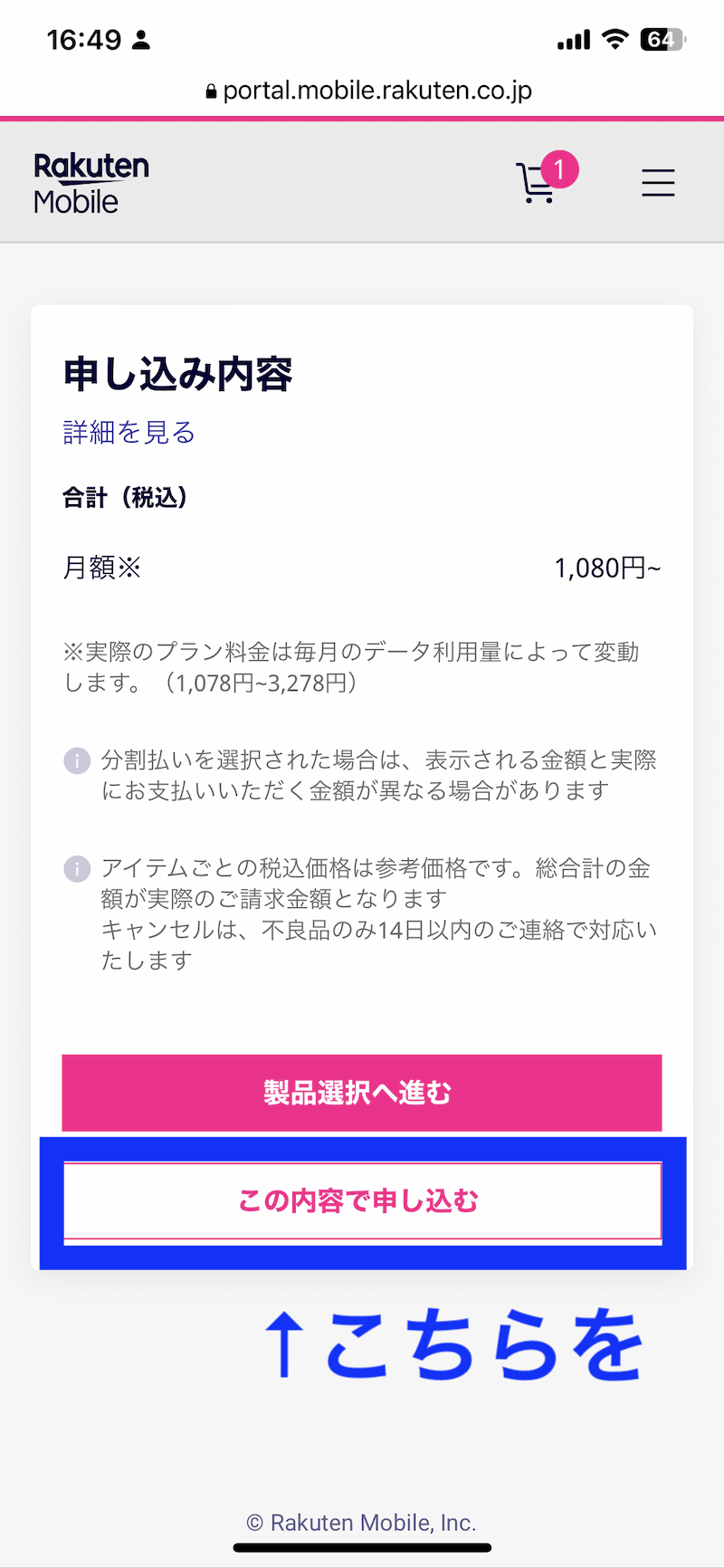
Task: Click the blue arrow beside こちらを
Action: pyautogui.click(x=285, y=1346)
